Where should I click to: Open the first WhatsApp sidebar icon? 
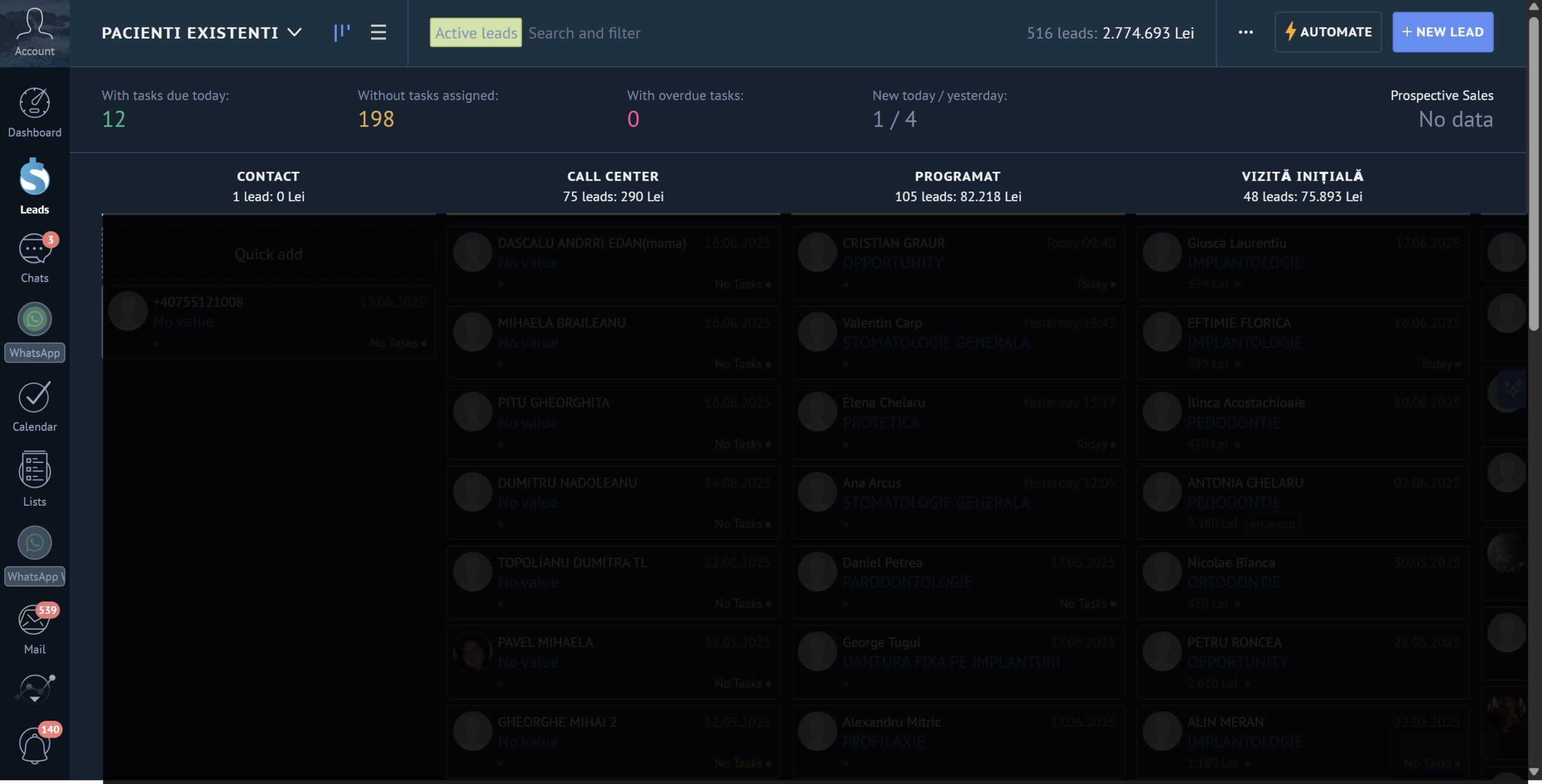point(34,319)
